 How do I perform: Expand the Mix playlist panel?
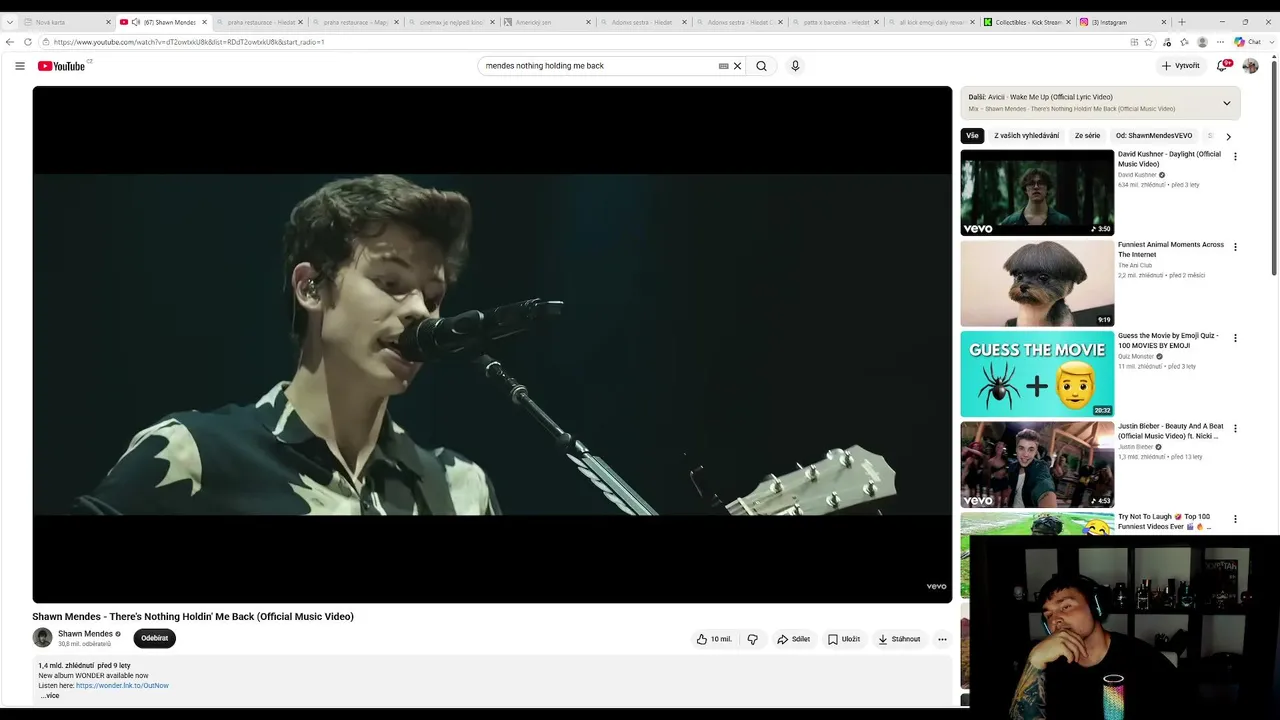[x=1227, y=103]
